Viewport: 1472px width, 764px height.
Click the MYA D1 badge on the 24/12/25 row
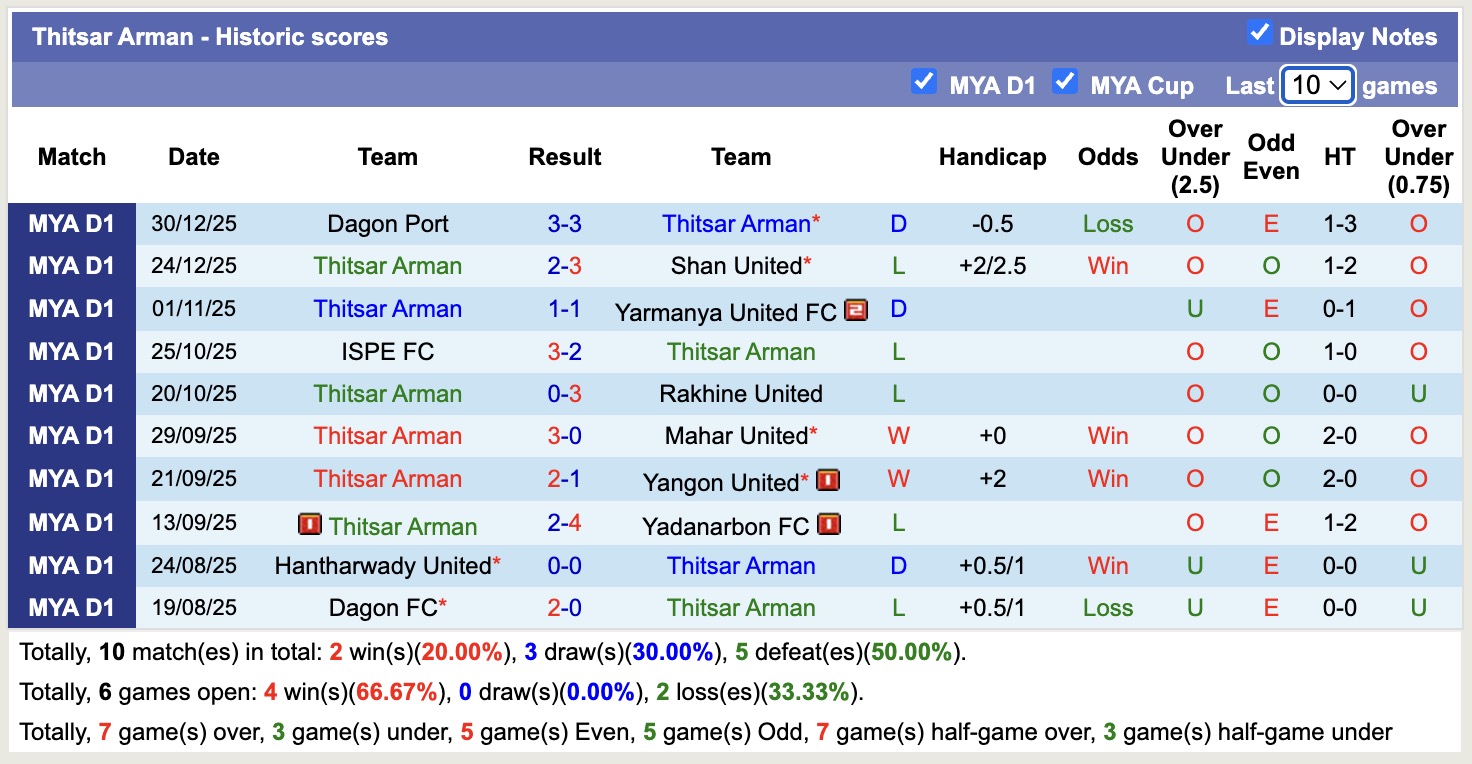[73, 266]
